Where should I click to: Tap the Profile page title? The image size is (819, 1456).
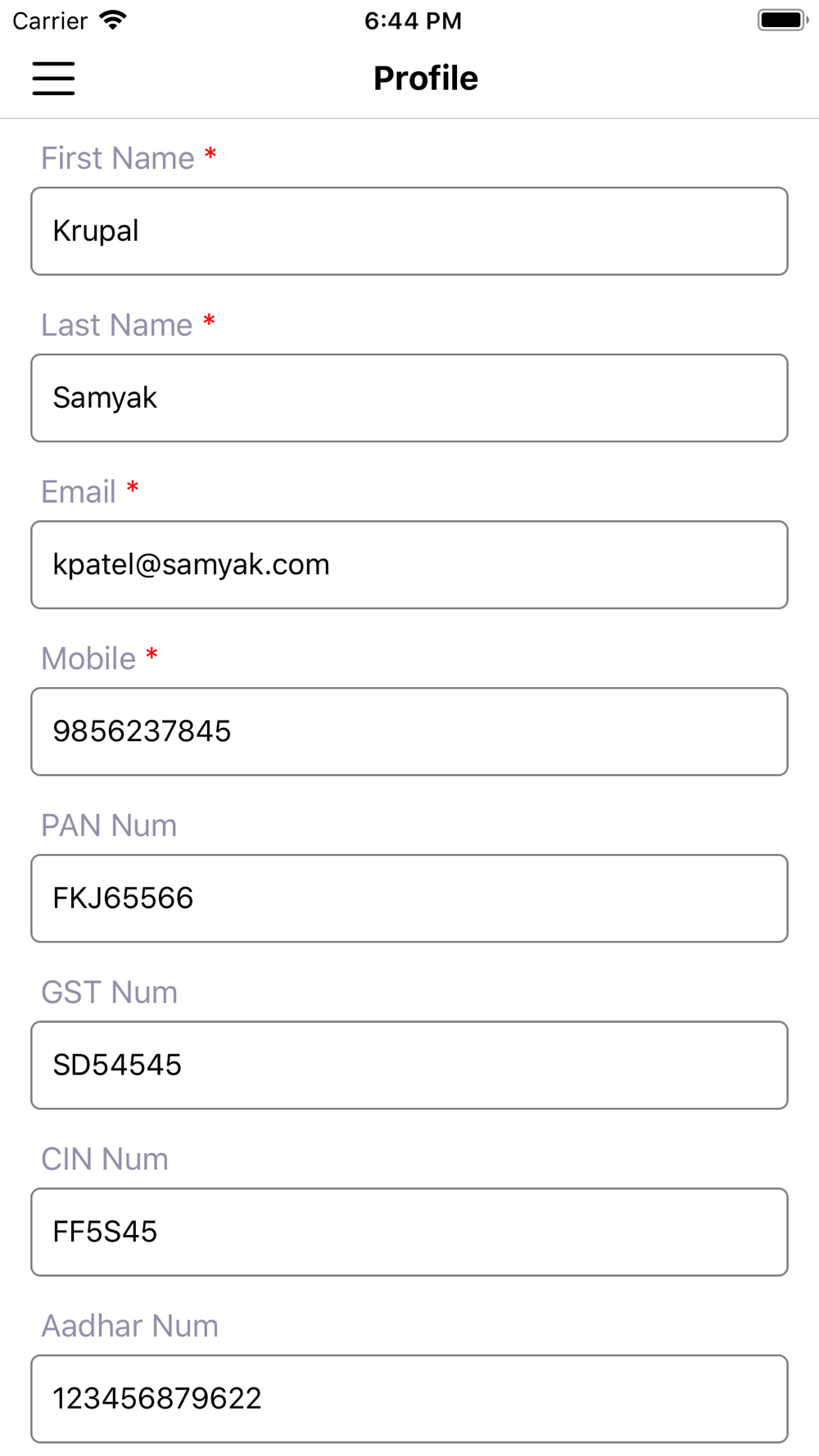tap(425, 79)
